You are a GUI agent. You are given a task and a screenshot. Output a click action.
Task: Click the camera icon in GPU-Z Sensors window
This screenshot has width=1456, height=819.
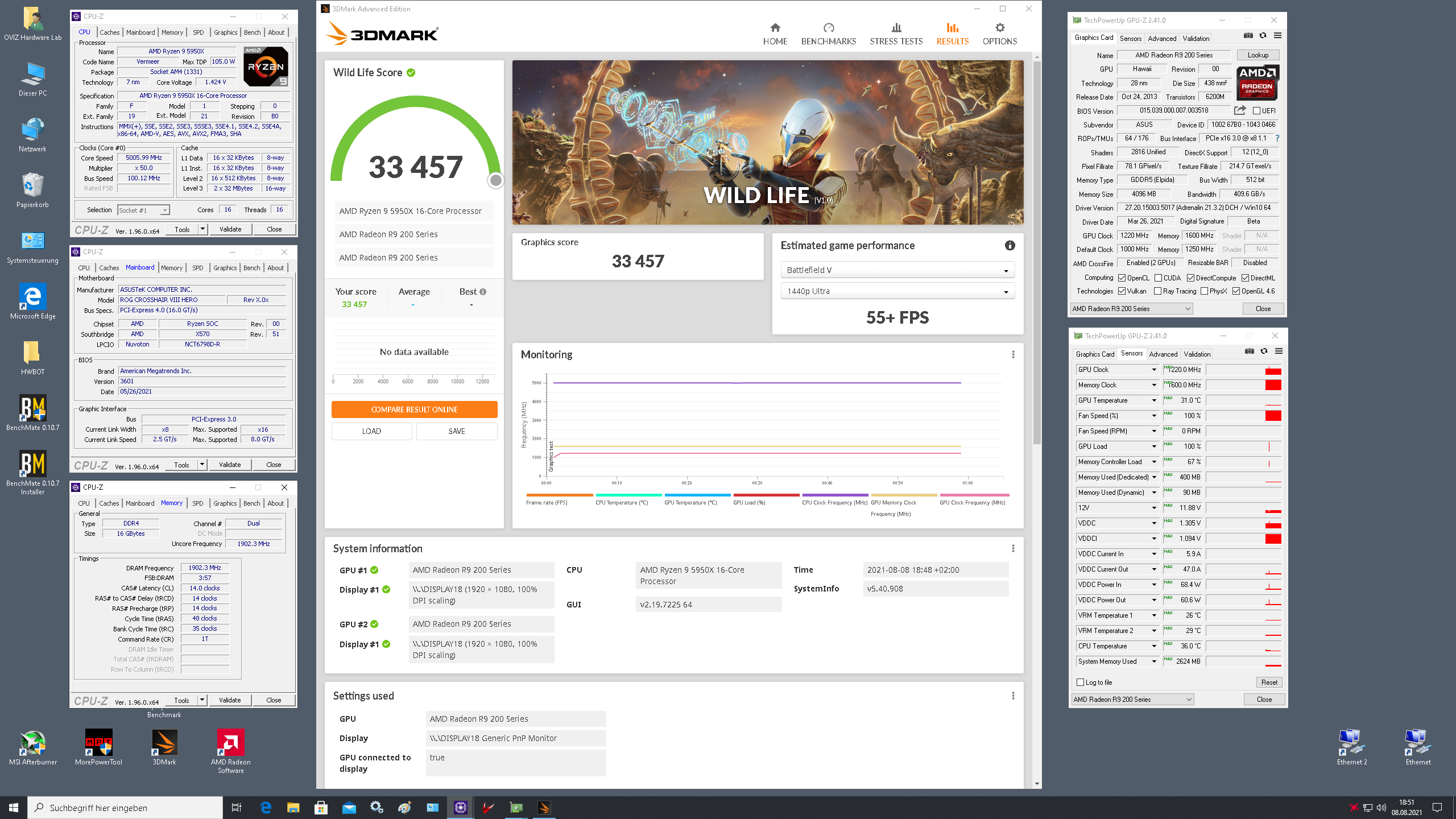coord(1249,351)
